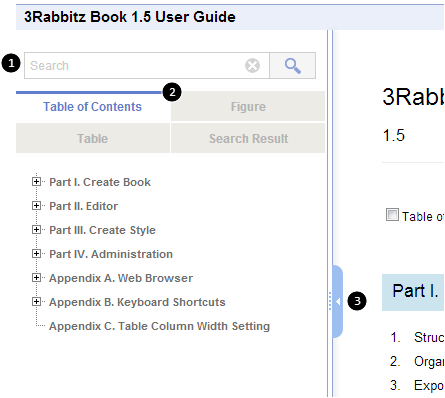The width and height of the screenshot is (445, 398).
Task: Clear the search field with the X icon
Action: (252, 66)
